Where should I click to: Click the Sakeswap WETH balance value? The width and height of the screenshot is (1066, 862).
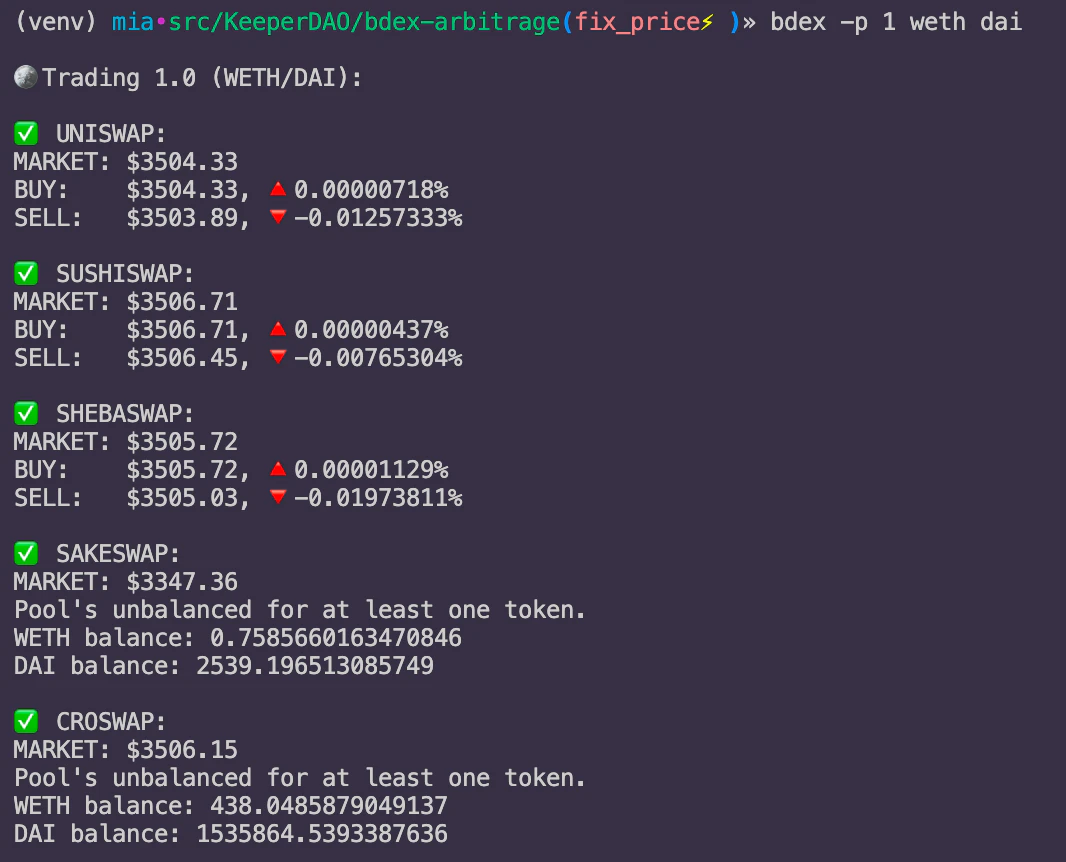click(x=336, y=638)
